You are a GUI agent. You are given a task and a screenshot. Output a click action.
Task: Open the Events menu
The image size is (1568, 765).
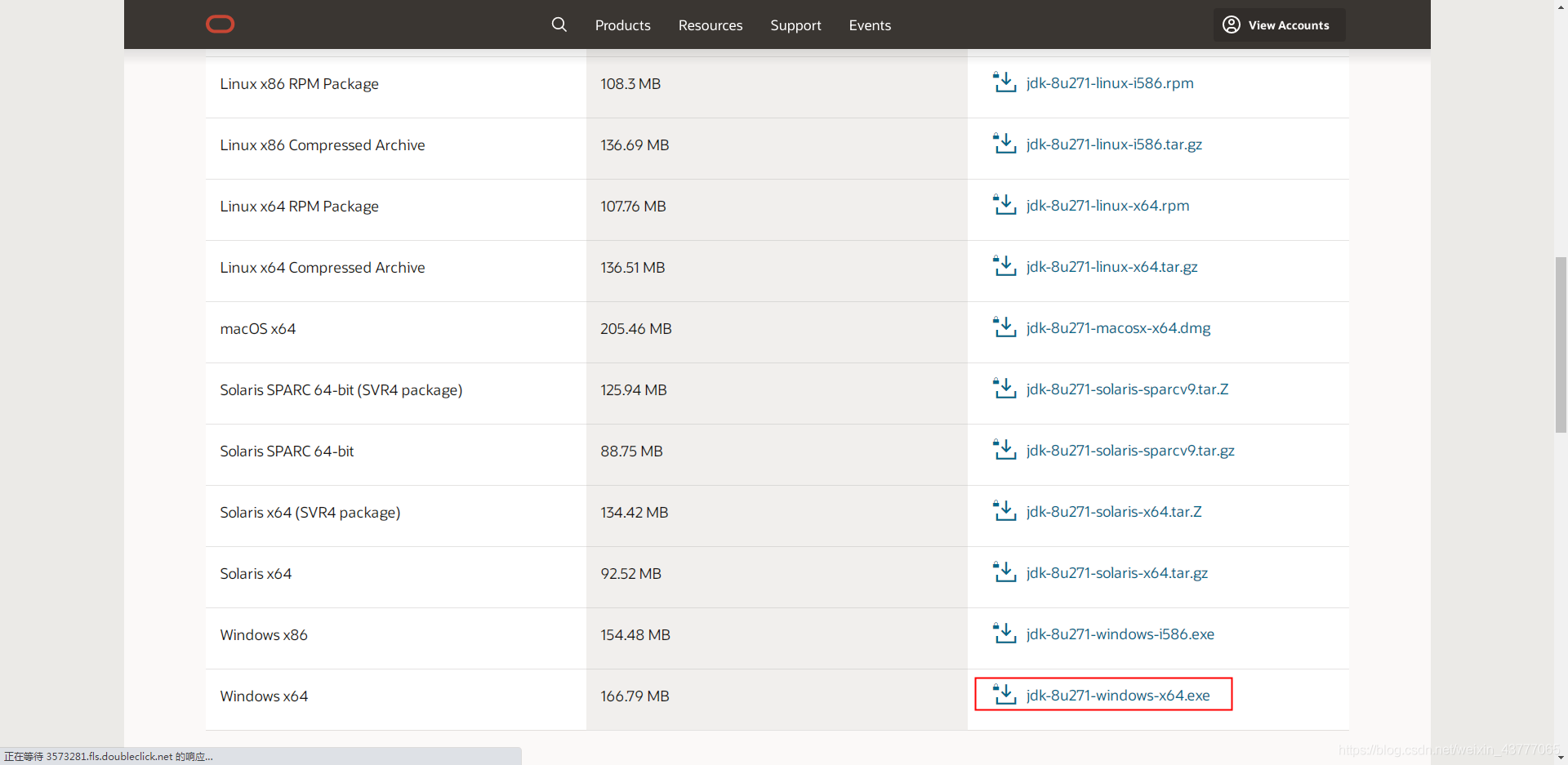click(x=870, y=25)
